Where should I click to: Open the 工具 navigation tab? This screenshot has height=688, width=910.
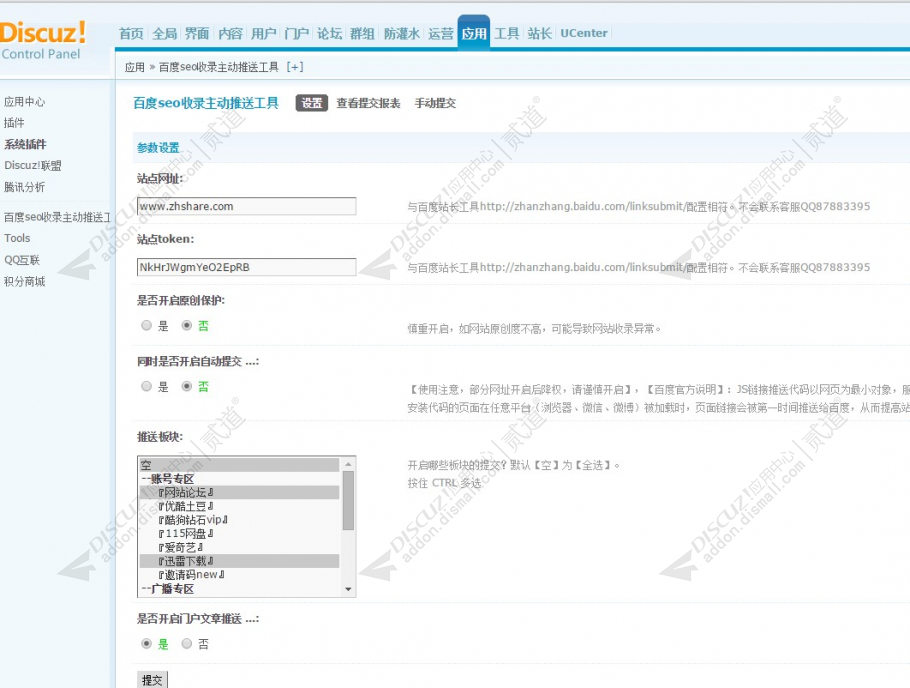pyautogui.click(x=507, y=34)
